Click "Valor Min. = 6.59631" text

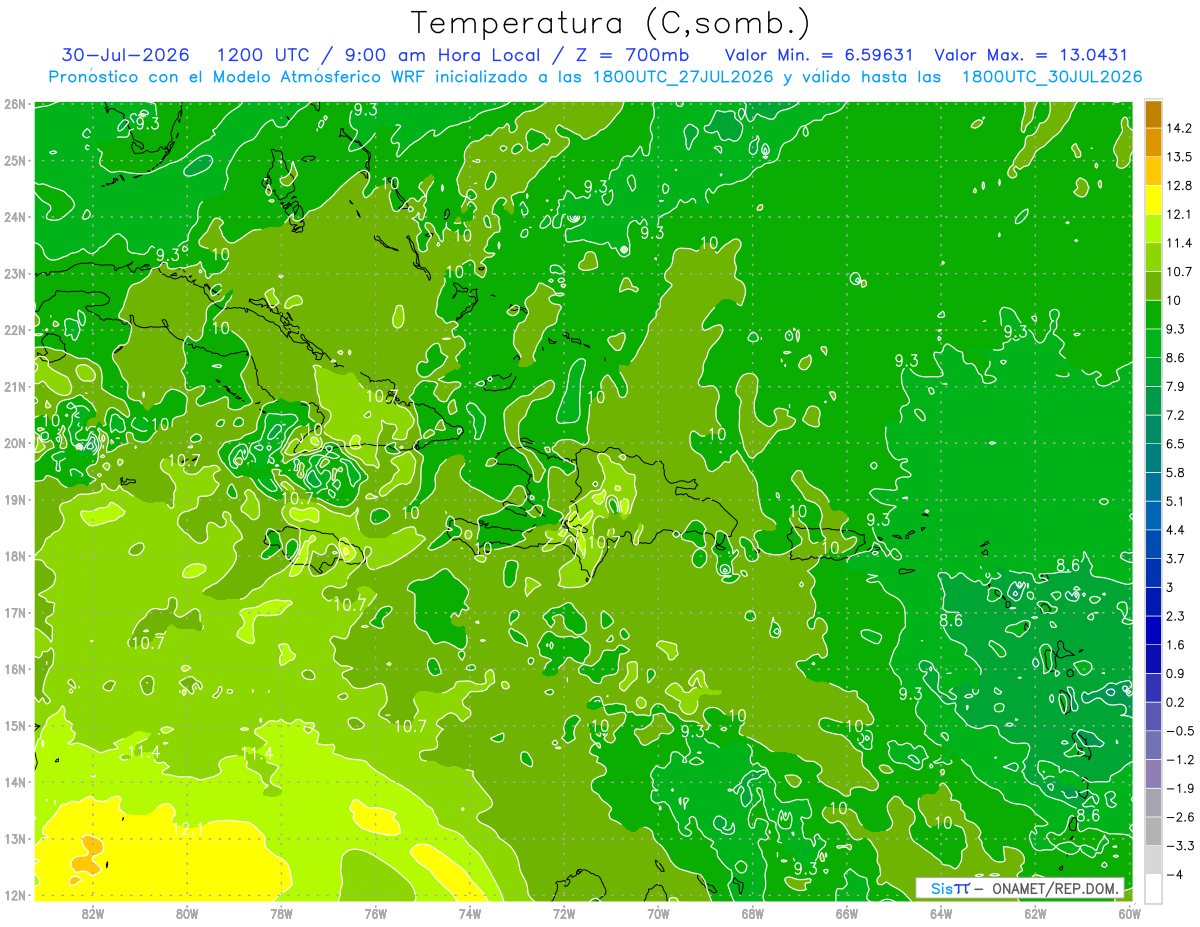tap(819, 55)
